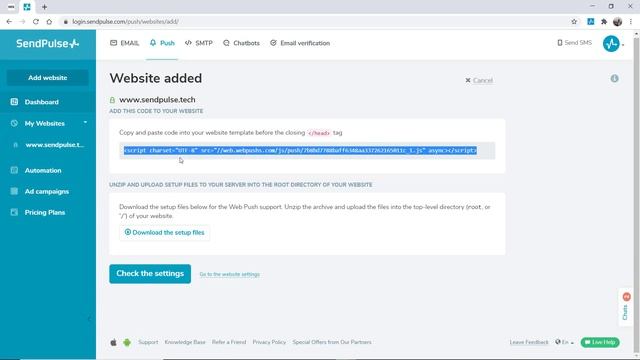Open the SMTP tab
This screenshot has width=640, height=360.
click(199, 43)
